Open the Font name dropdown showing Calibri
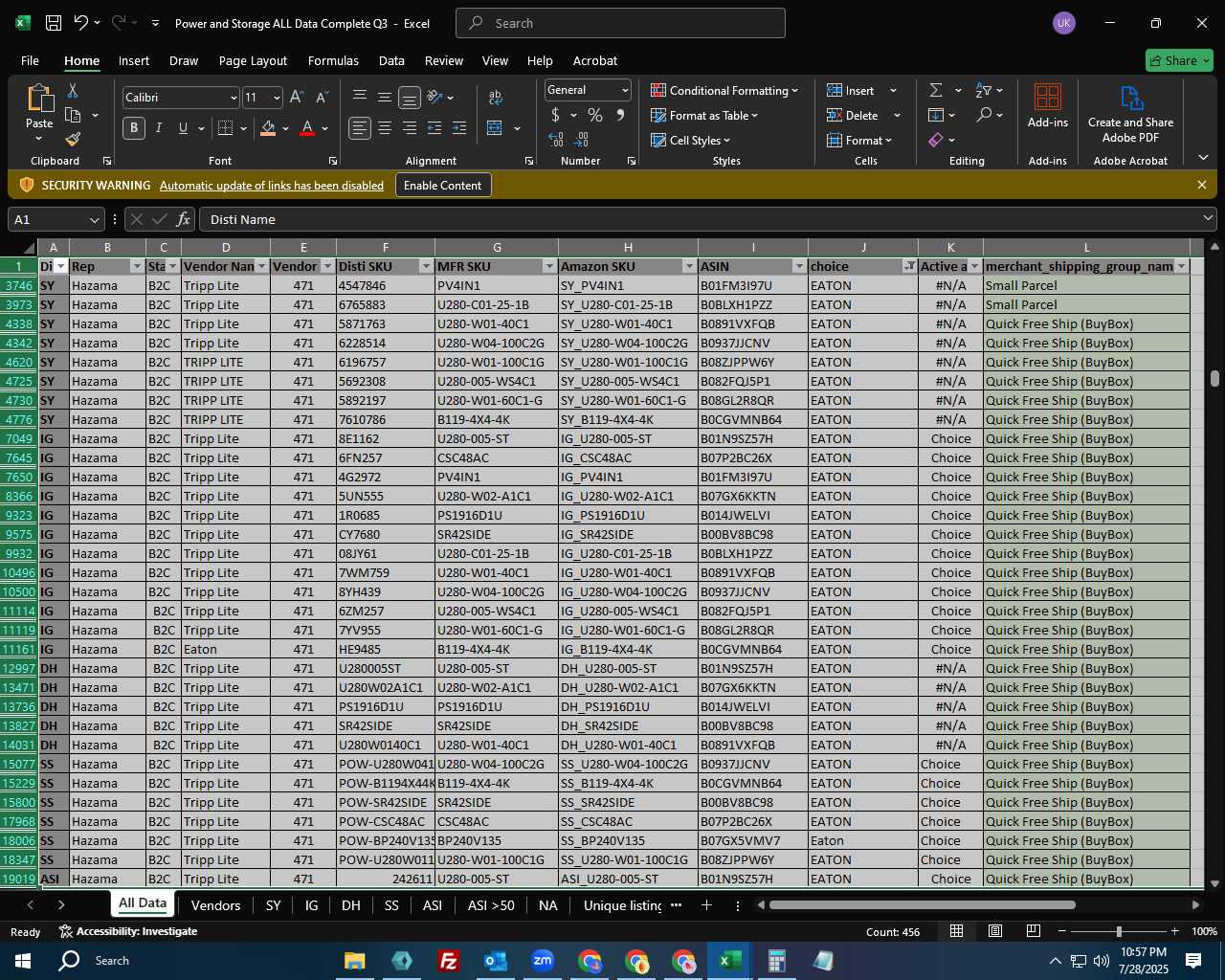 [x=233, y=98]
